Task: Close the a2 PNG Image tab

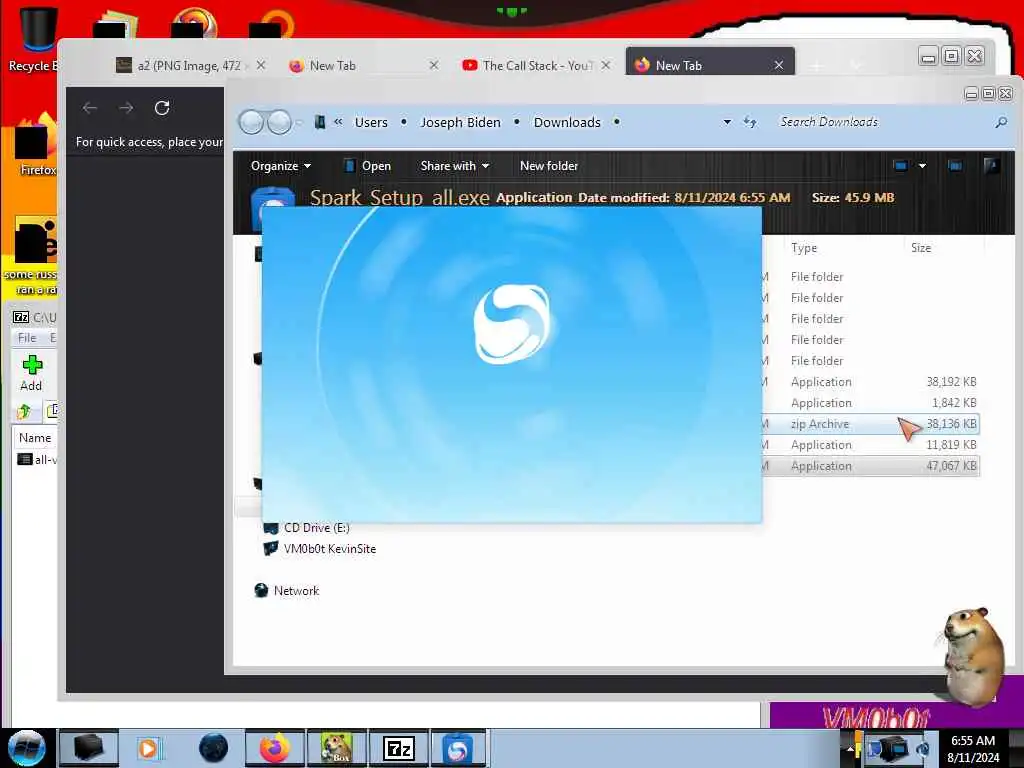Action: (x=261, y=65)
